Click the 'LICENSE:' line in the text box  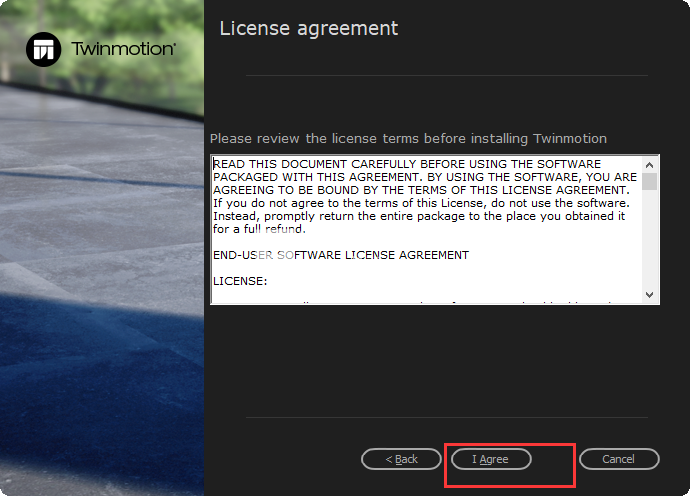[240, 281]
